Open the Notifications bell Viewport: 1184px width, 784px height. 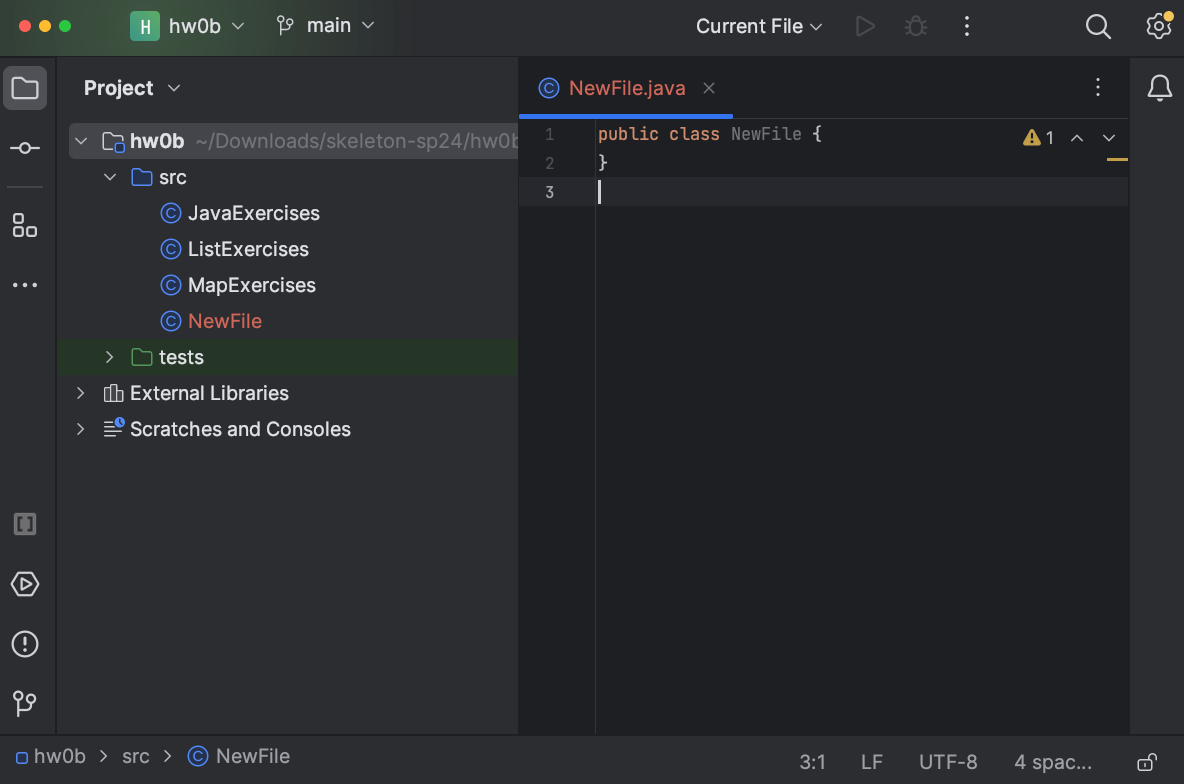(1158, 87)
